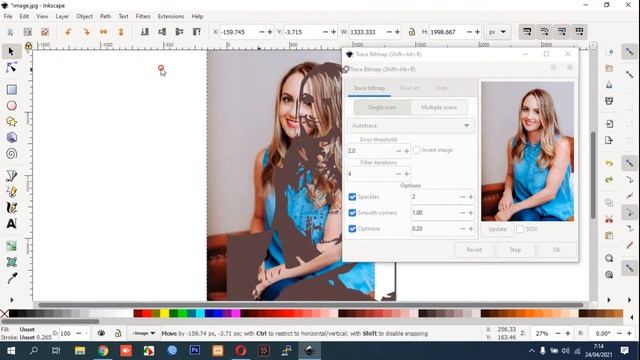
Task: Click the Update preview button
Action: [497, 229]
